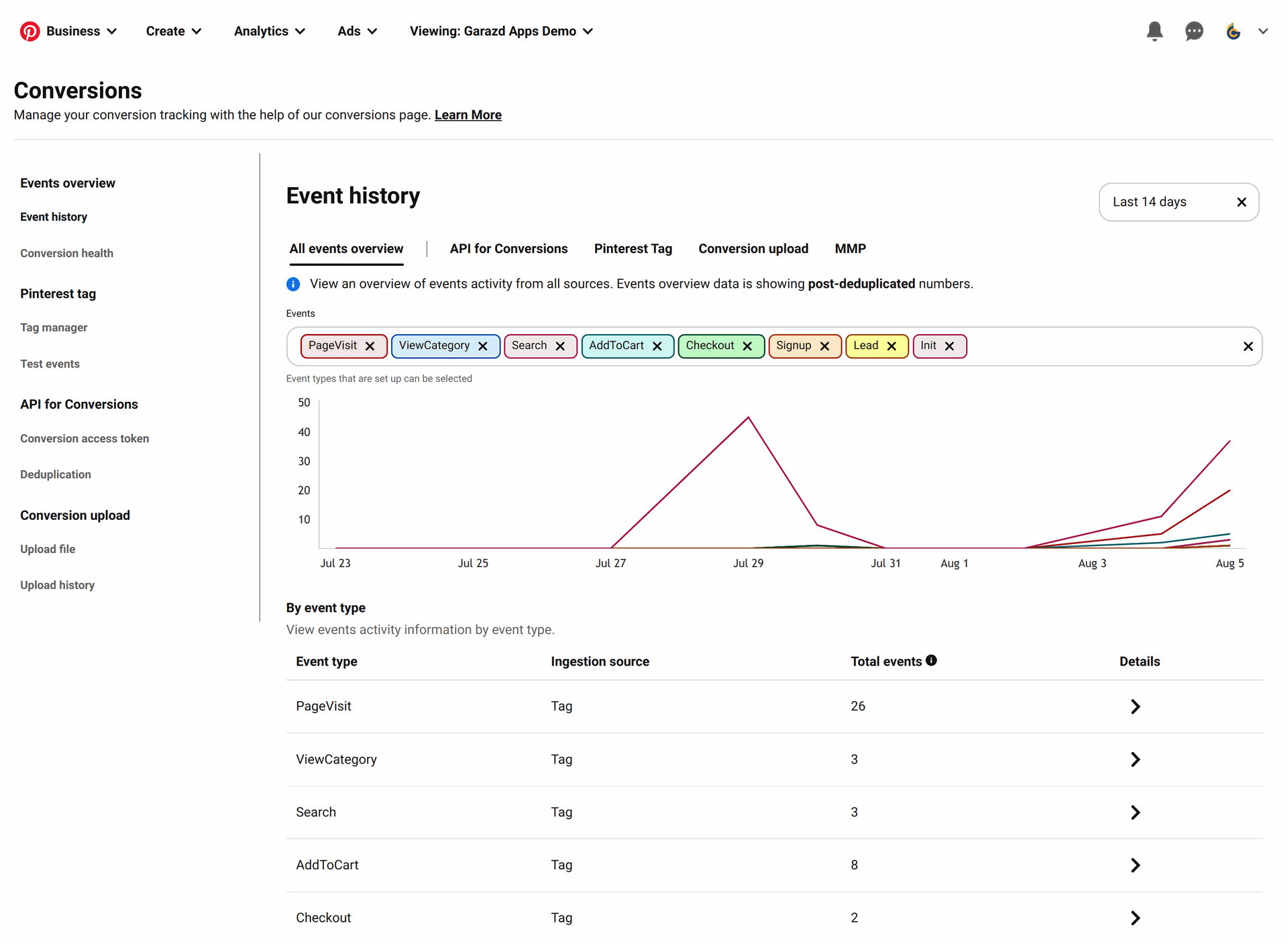The height and width of the screenshot is (944, 1288).
Task: Switch to the API for Conversions tab
Action: click(x=508, y=249)
